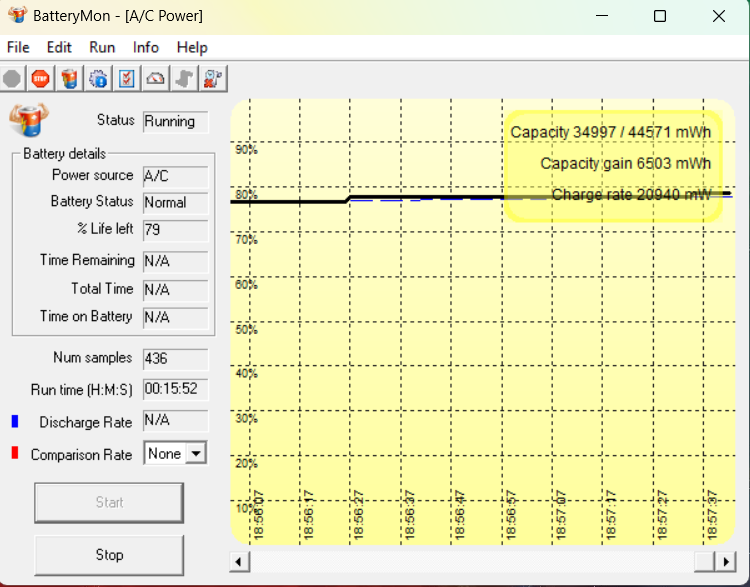
Task: Click the Total Time N/A field
Action: (176, 290)
